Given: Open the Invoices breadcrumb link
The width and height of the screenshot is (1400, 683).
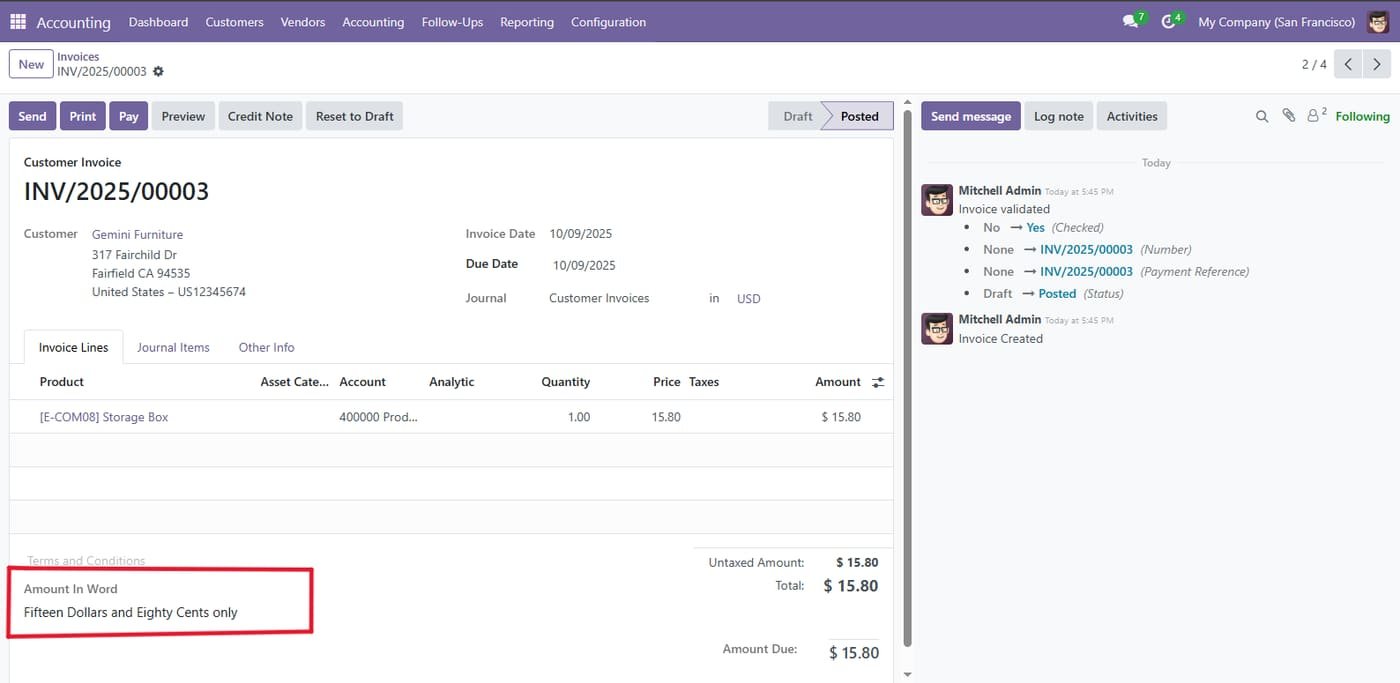Looking at the screenshot, I should point(78,57).
